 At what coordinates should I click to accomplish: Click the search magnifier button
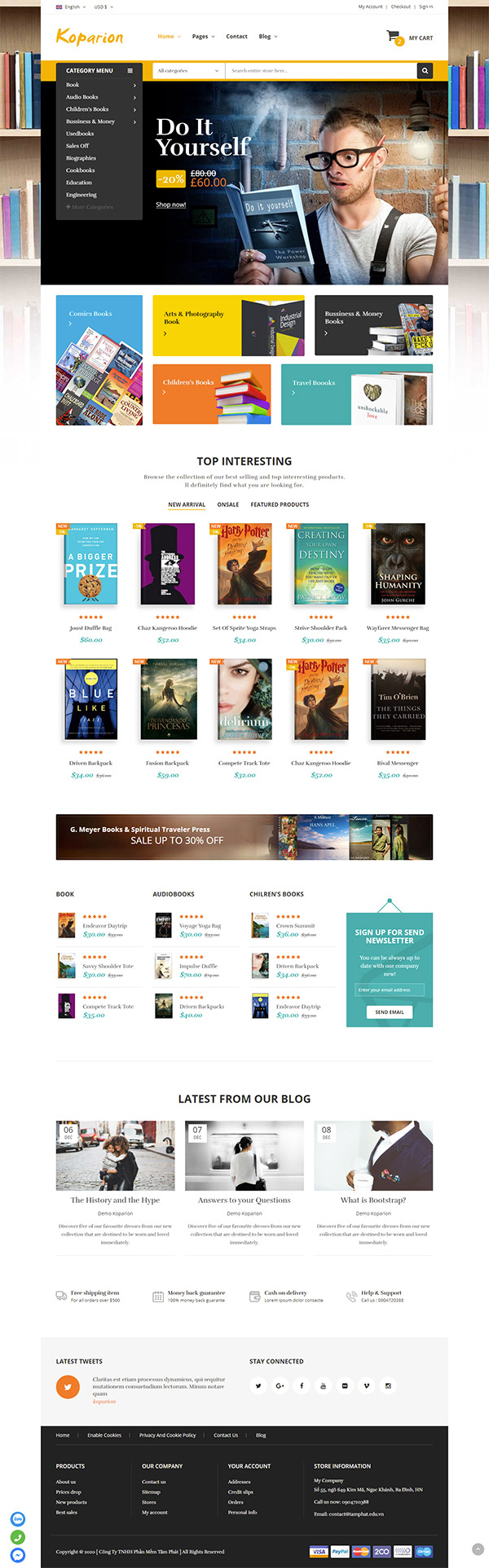tap(425, 71)
